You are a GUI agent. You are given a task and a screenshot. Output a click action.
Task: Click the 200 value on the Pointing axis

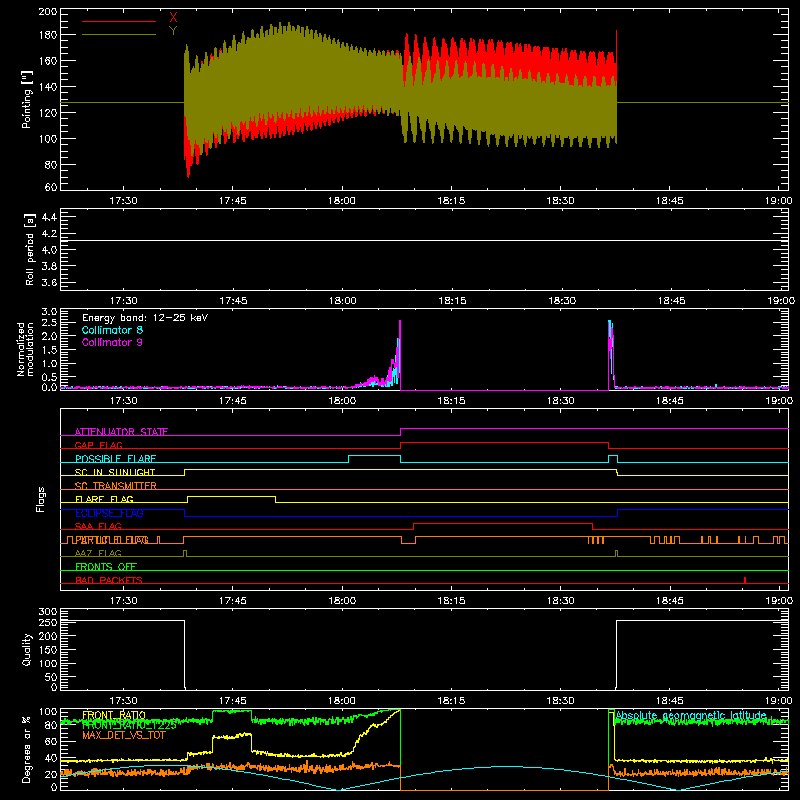point(48,11)
